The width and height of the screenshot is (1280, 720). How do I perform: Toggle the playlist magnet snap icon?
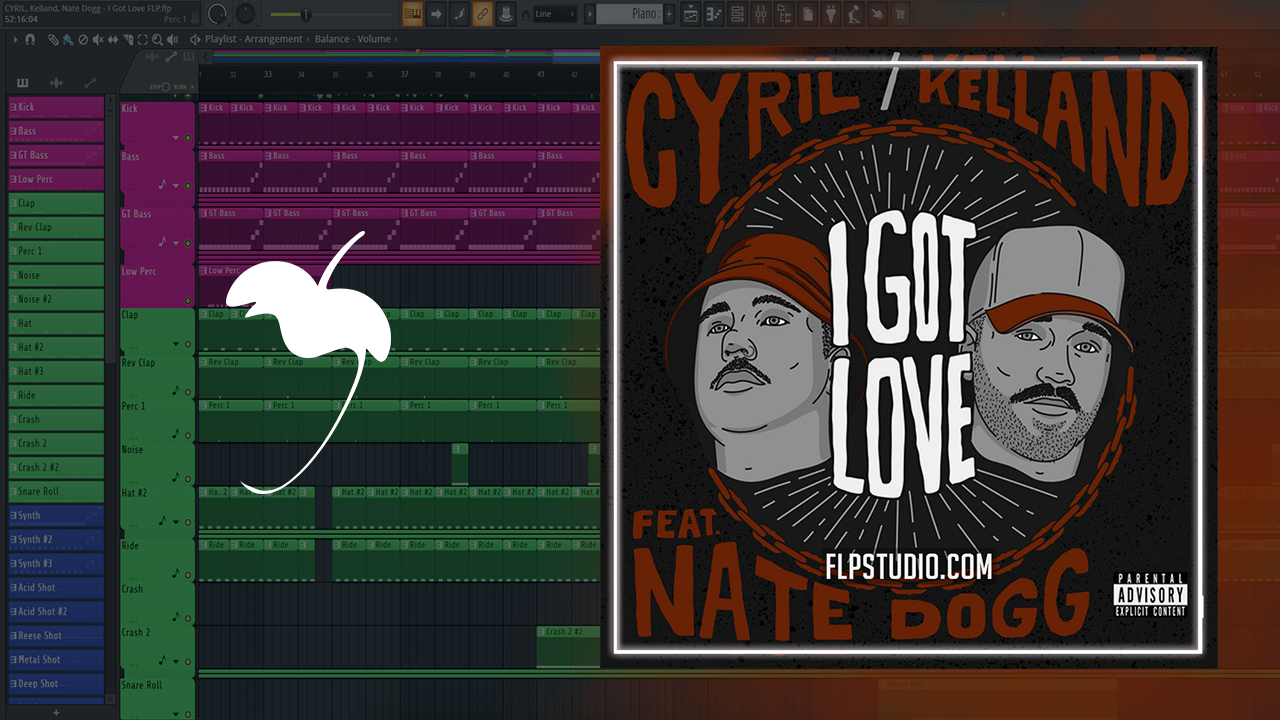(30, 39)
